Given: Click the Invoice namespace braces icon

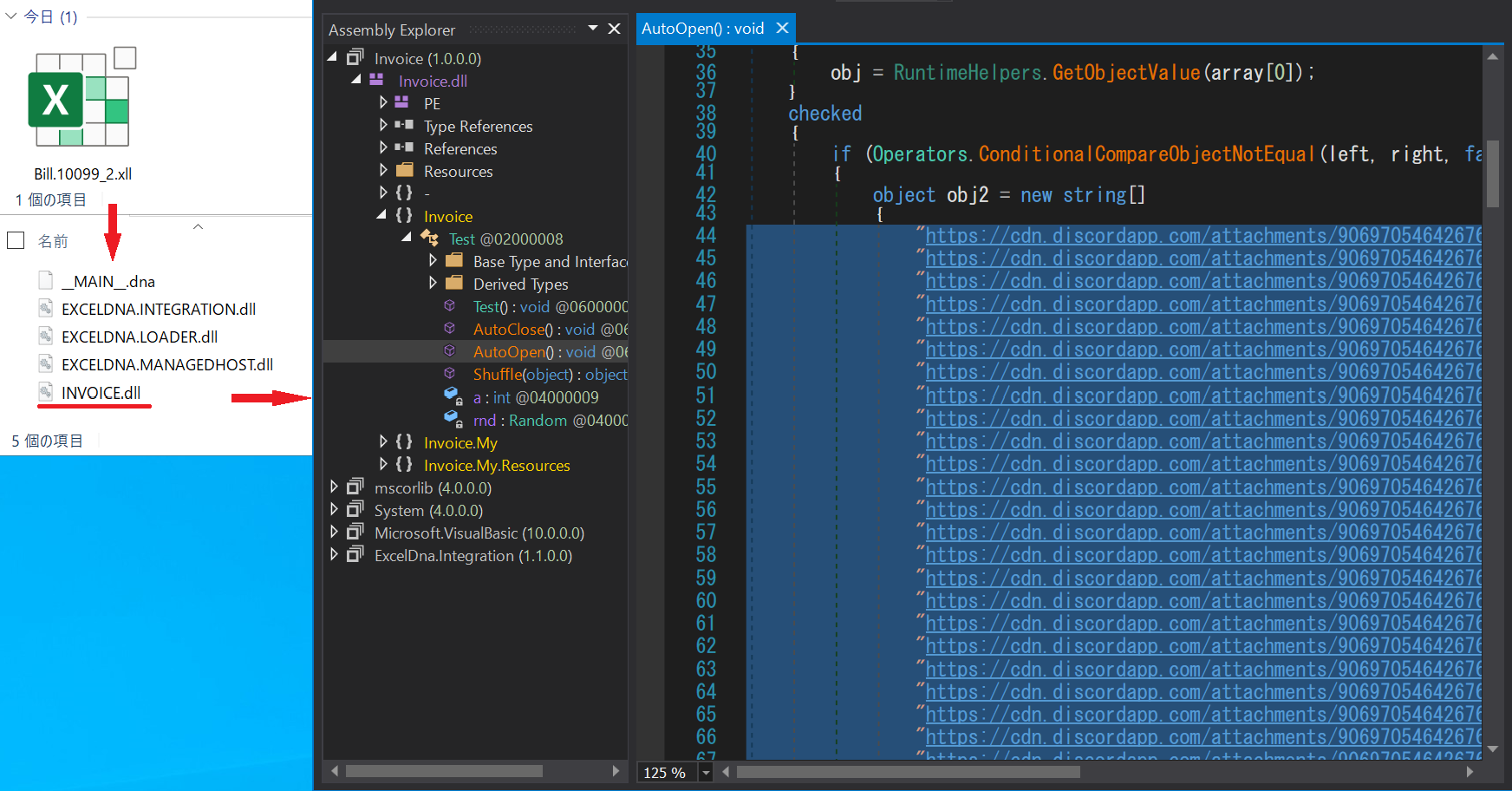Looking at the screenshot, I should [x=404, y=215].
